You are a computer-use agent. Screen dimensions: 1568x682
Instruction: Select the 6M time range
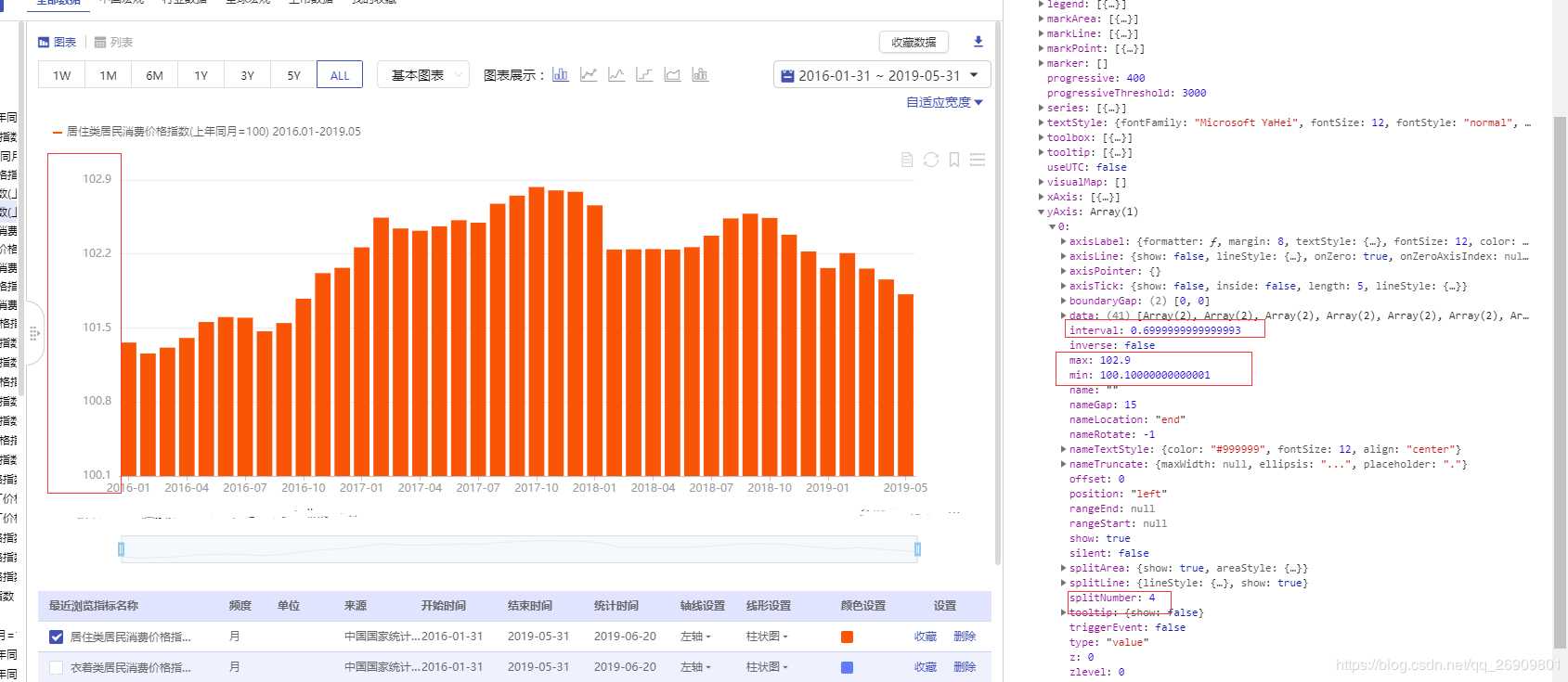click(154, 75)
